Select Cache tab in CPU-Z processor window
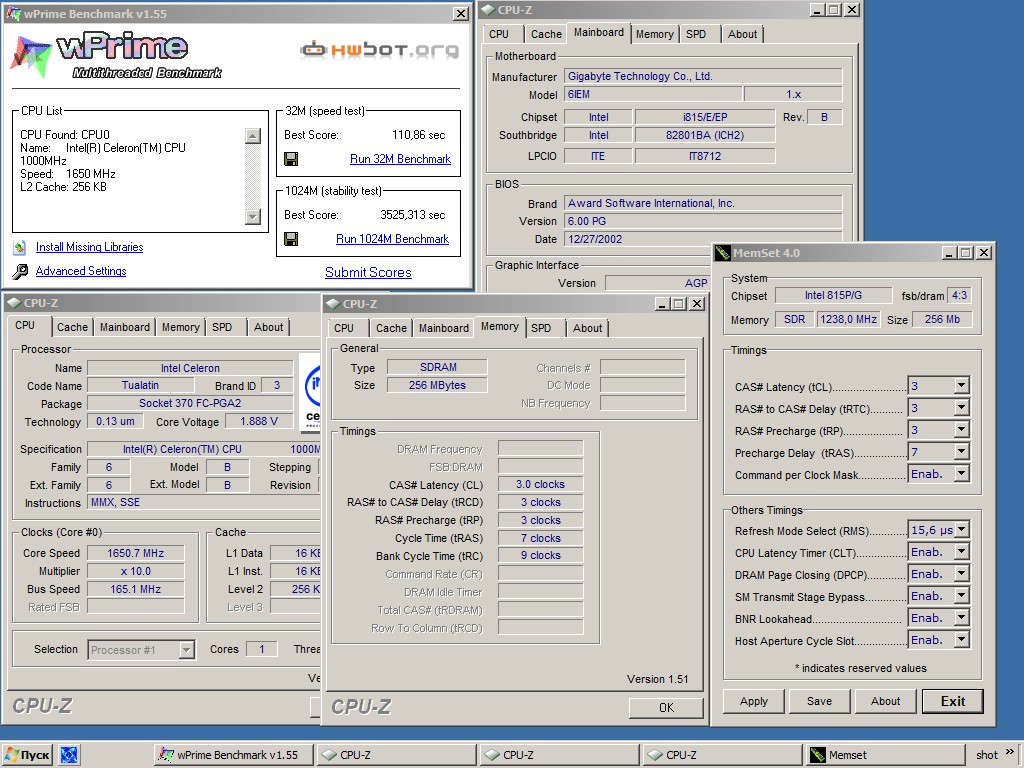Image resolution: width=1024 pixels, height=768 pixels. click(x=72, y=327)
